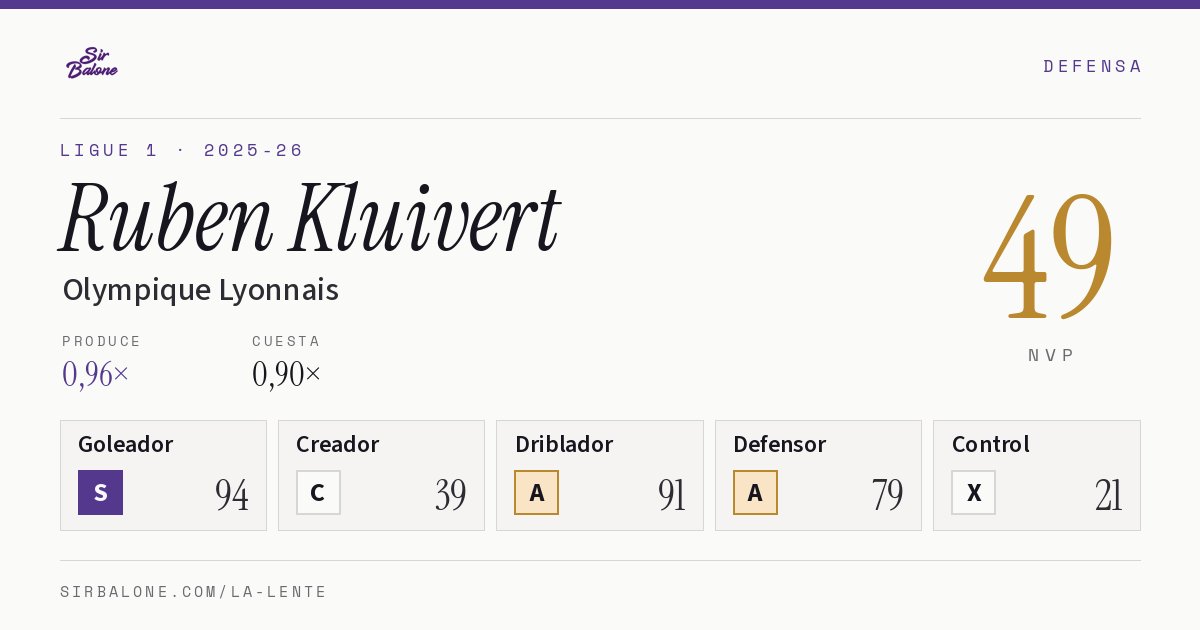The image size is (1200, 630).
Task: Click the Ligue 1 · 2025-26 label
Action: pyautogui.click(x=182, y=150)
